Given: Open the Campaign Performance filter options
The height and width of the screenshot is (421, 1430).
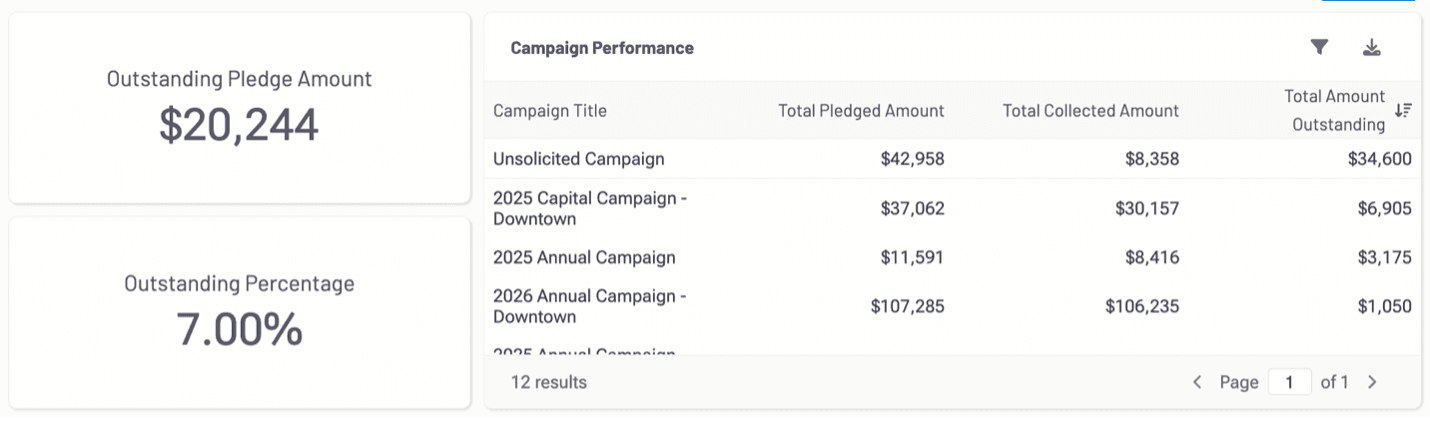Looking at the screenshot, I should pyautogui.click(x=1319, y=47).
